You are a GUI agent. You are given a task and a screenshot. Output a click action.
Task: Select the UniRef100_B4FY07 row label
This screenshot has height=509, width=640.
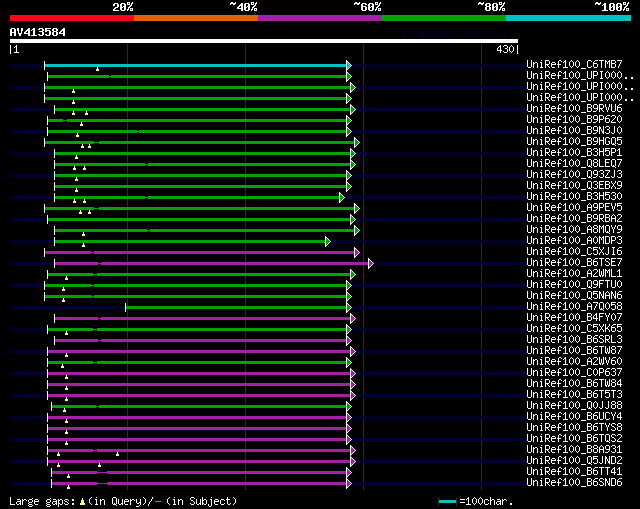pyautogui.click(x=574, y=318)
